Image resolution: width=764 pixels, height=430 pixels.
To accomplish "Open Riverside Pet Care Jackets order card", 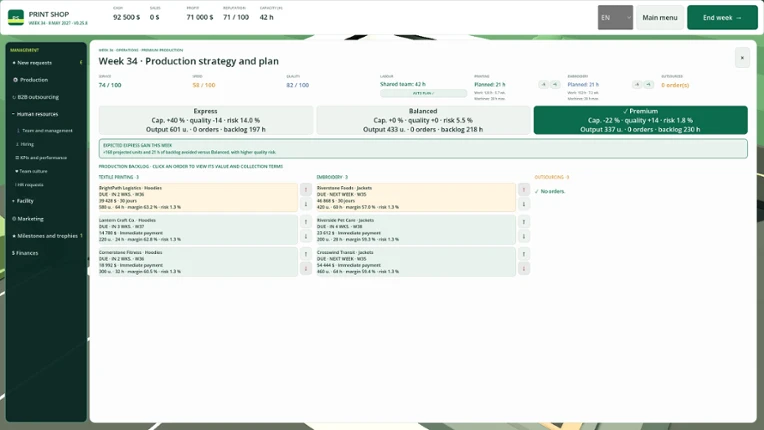I will (x=416, y=229).
